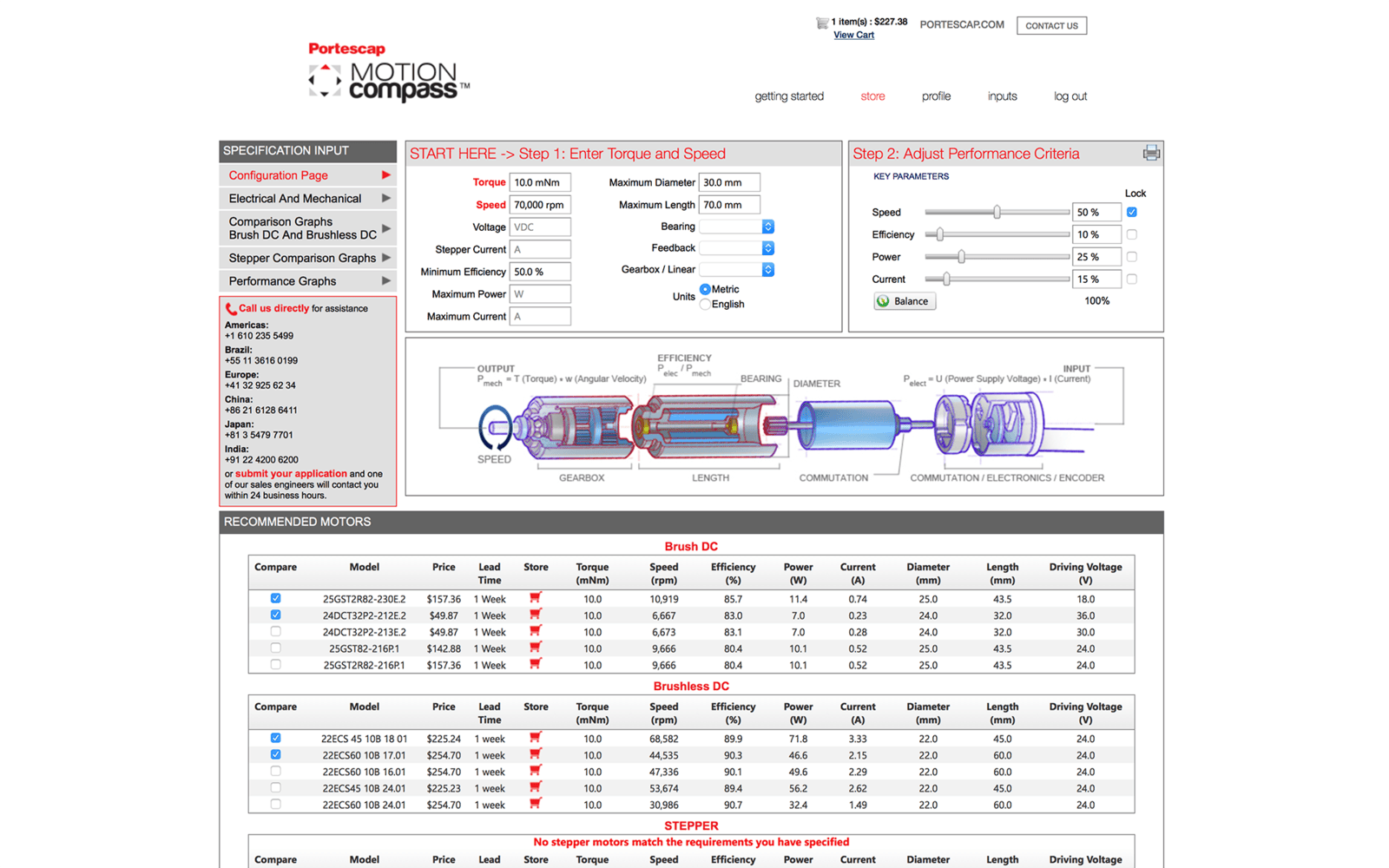Select the English units radio button

tap(705, 305)
